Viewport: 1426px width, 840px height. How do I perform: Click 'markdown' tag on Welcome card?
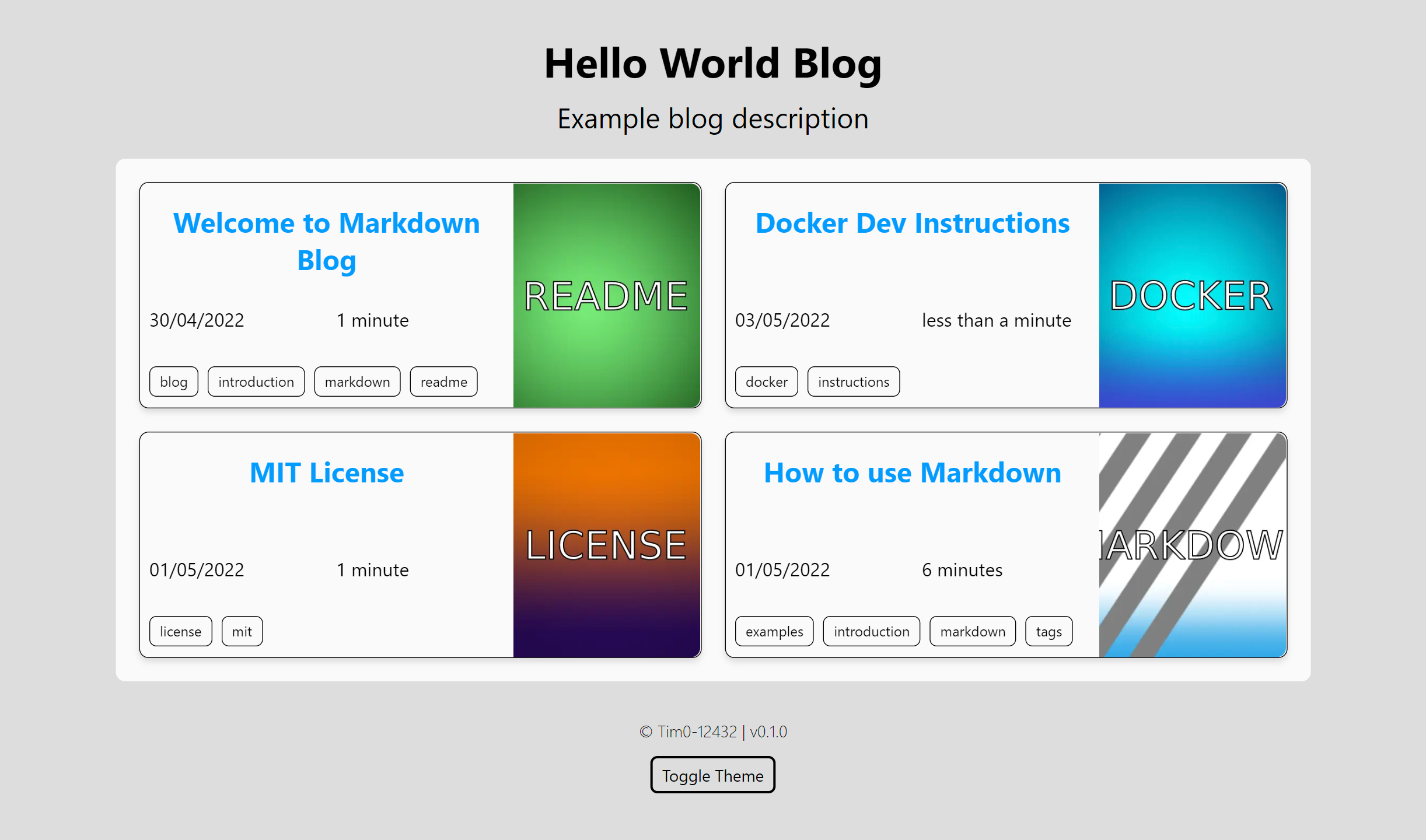[357, 382]
